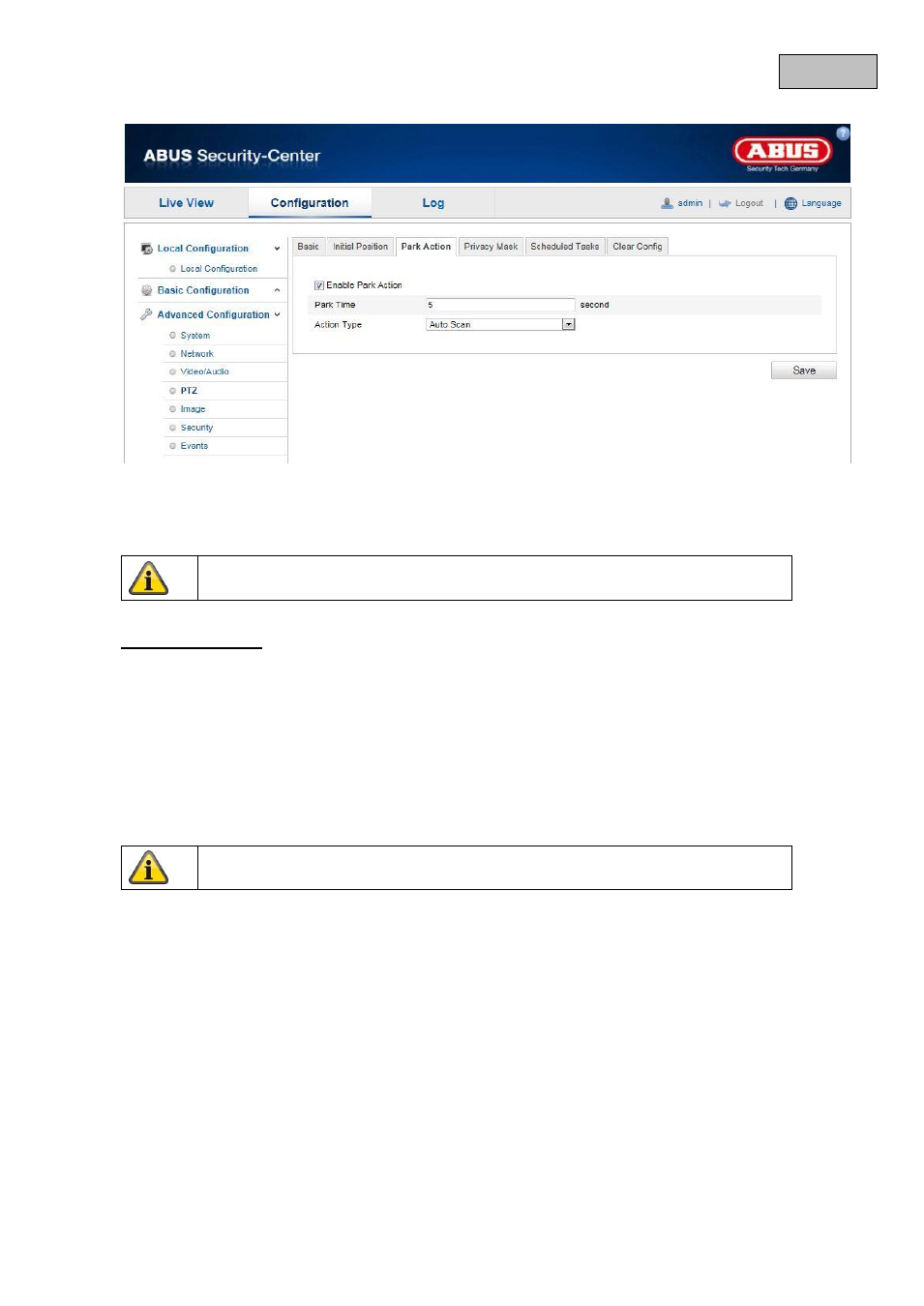Click the ABUS Security-Center title
Image resolution: width=924 pixels, height=1306 pixels.
pos(232,156)
